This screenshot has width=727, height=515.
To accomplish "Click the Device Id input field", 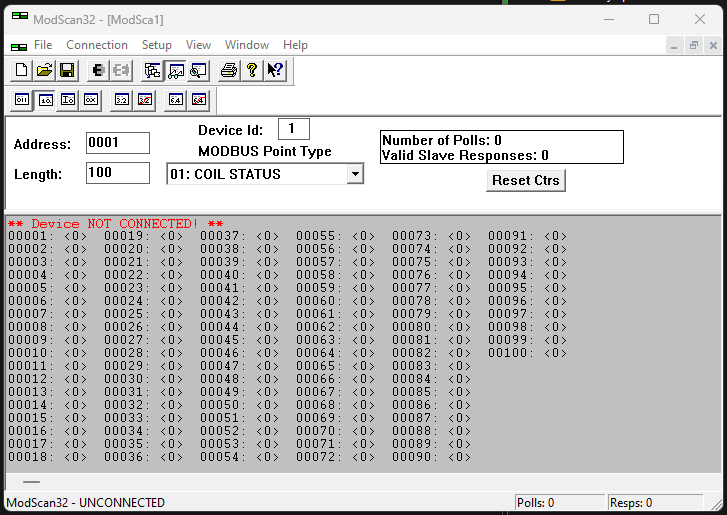I will [294, 129].
